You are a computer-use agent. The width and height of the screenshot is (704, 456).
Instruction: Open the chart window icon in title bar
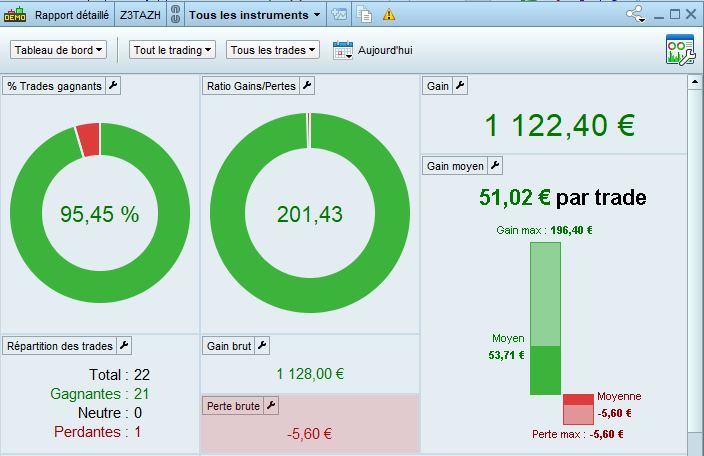[339, 14]
